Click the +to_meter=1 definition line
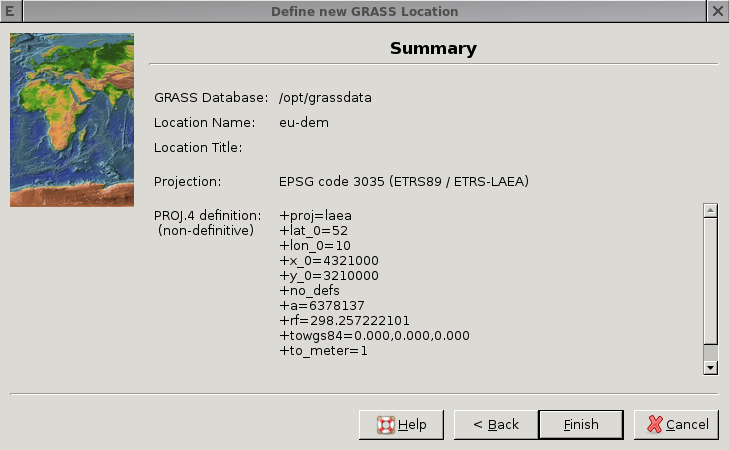Screen dimensions: 729x450 tap(323, 351)
